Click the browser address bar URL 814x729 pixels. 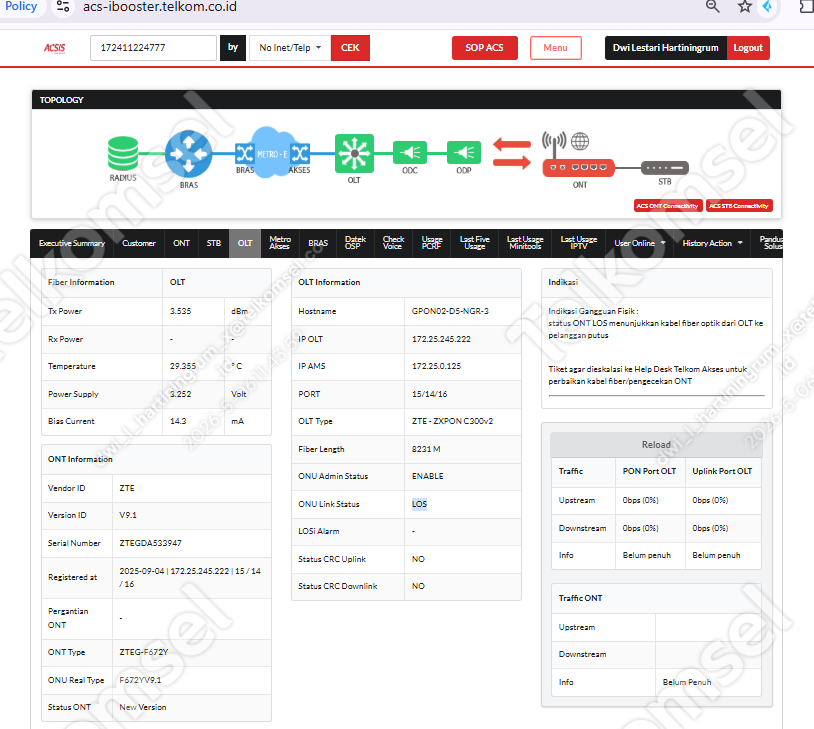(x=160, y=7)
